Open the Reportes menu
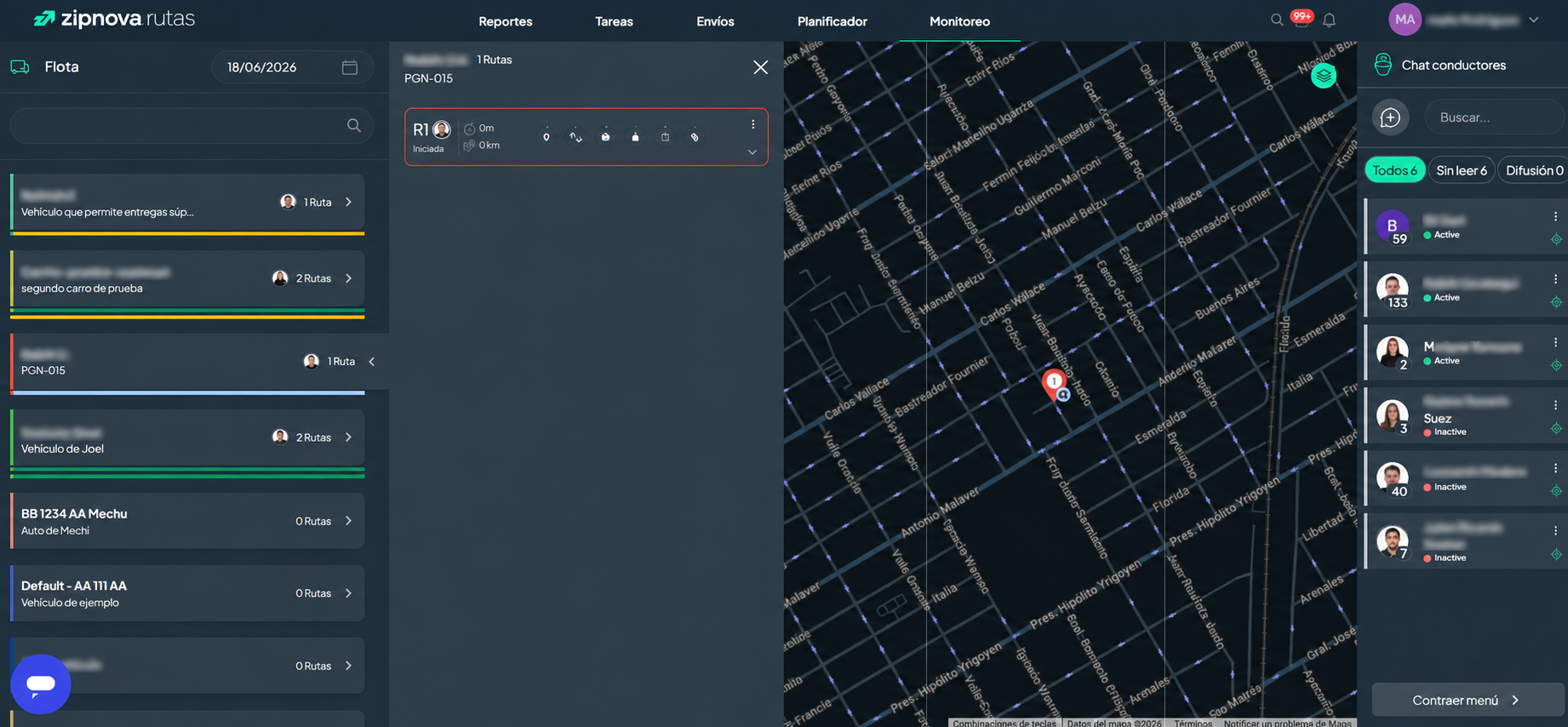 pos(506,21)
